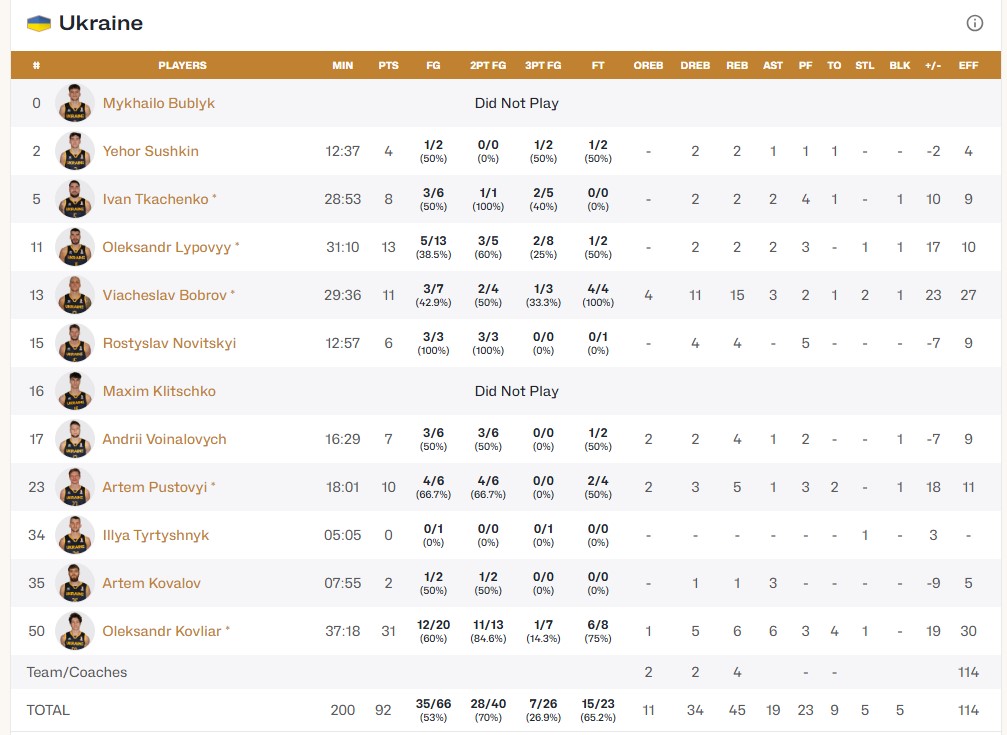Click the 2PT FG column header
This screenshot has width=1007, height=735.
(x=488, y=66)
